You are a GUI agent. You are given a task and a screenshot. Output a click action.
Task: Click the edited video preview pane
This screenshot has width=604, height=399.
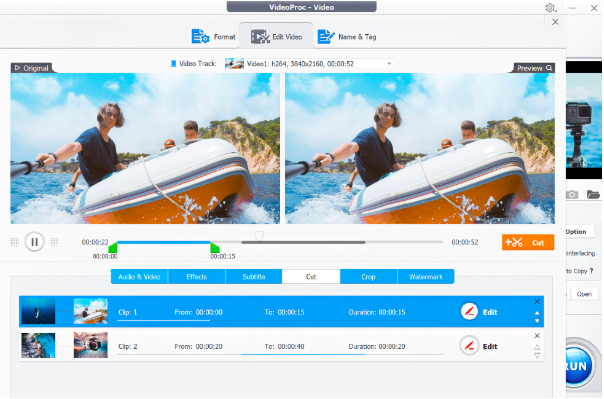click(420, 149)
